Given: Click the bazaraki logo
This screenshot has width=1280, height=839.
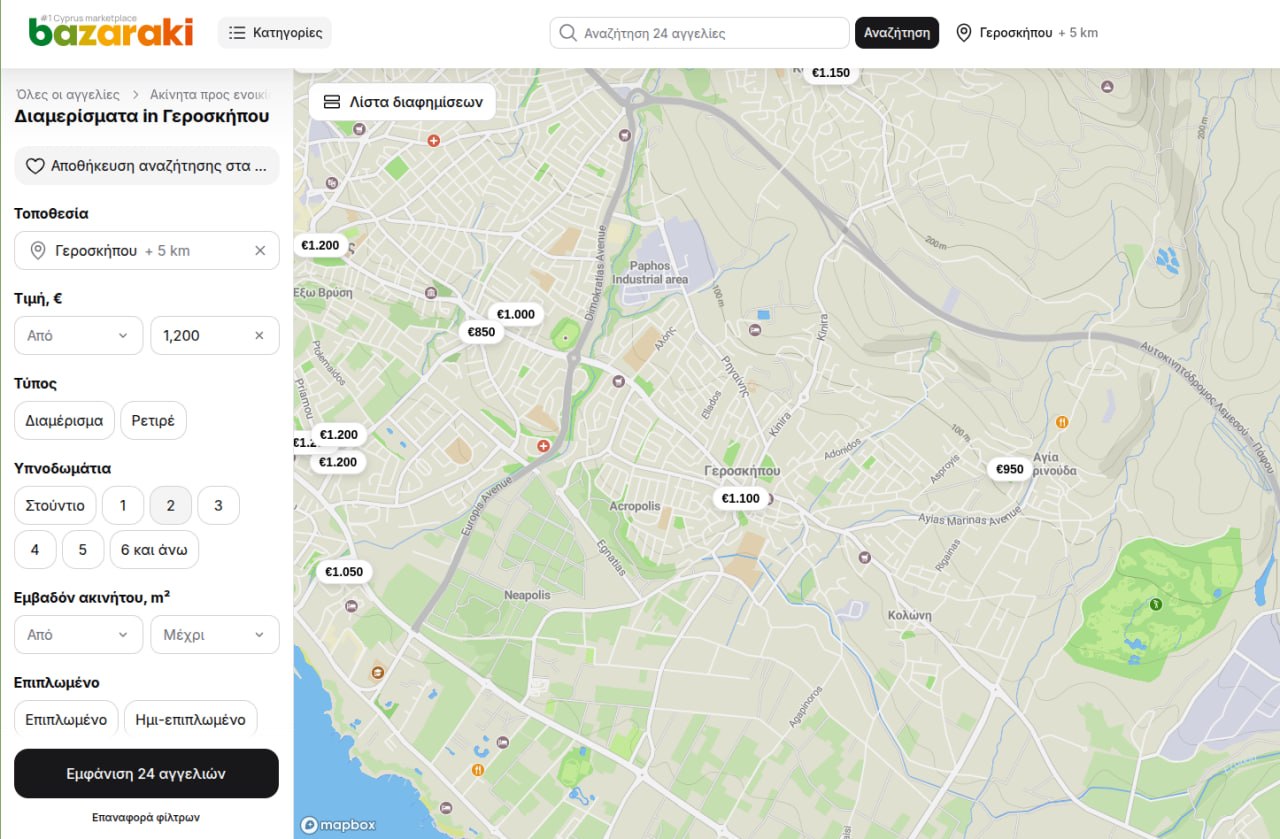Looking at the screenshot, I should click(110, 31).
